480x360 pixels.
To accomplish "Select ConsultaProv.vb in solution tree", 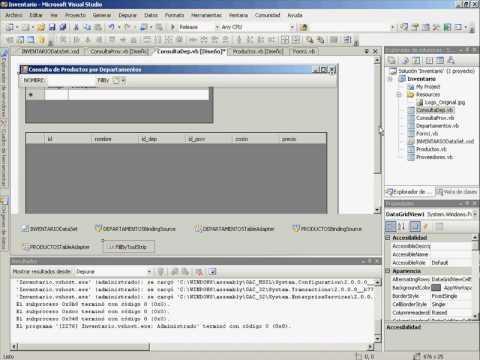I will pos(435,118).
